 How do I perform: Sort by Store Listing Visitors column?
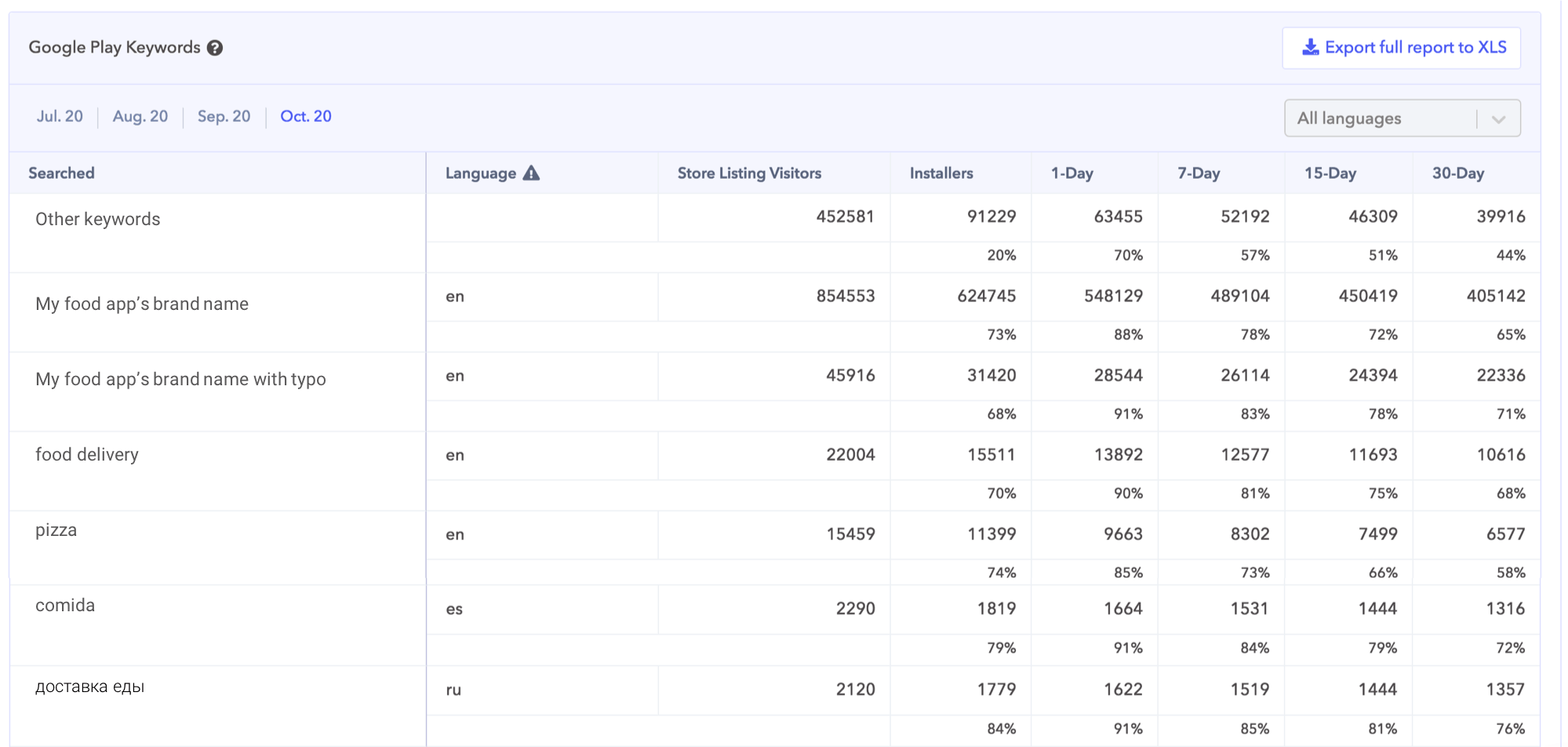click(x=749, y=173)
